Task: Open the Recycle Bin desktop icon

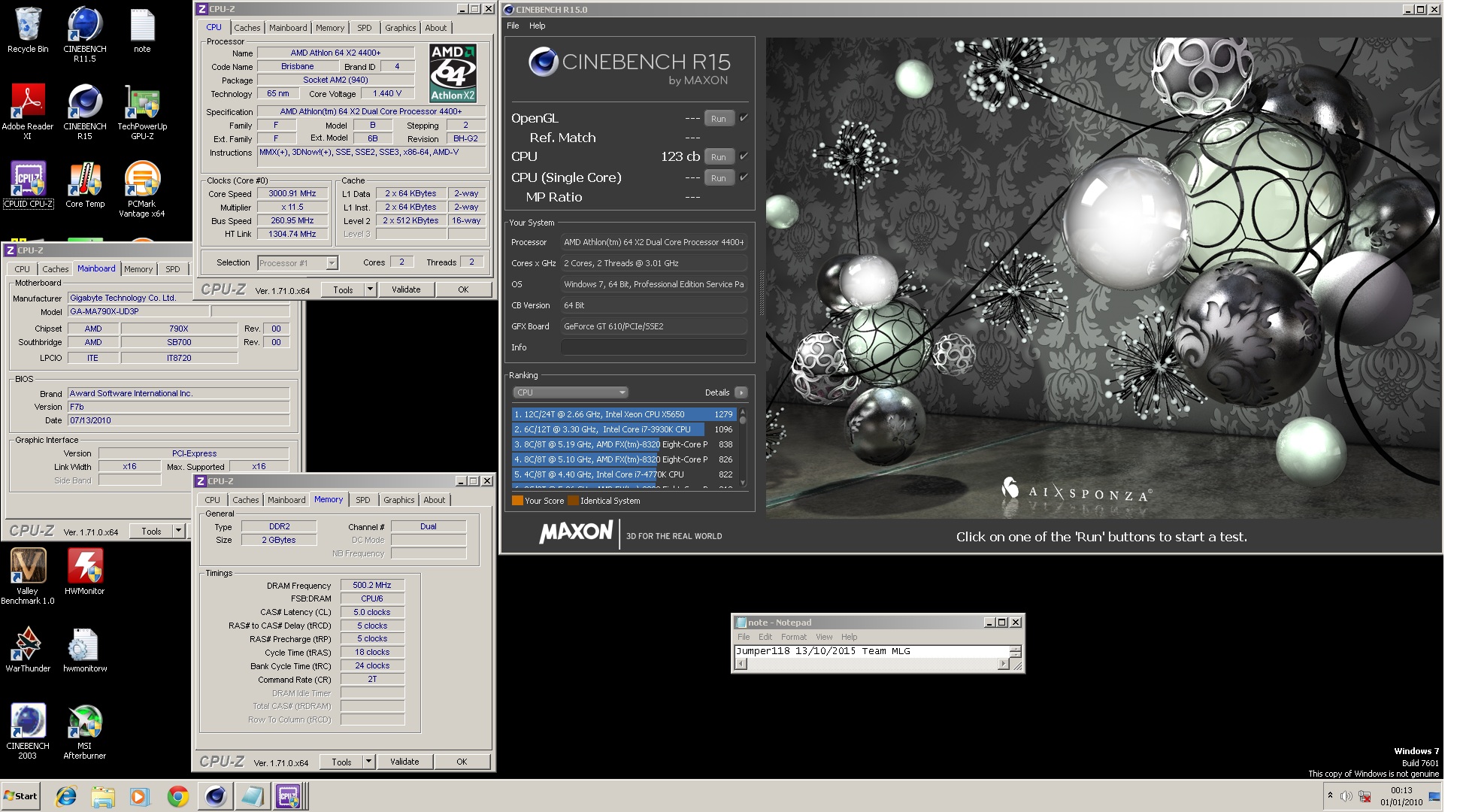Action: 28,30
